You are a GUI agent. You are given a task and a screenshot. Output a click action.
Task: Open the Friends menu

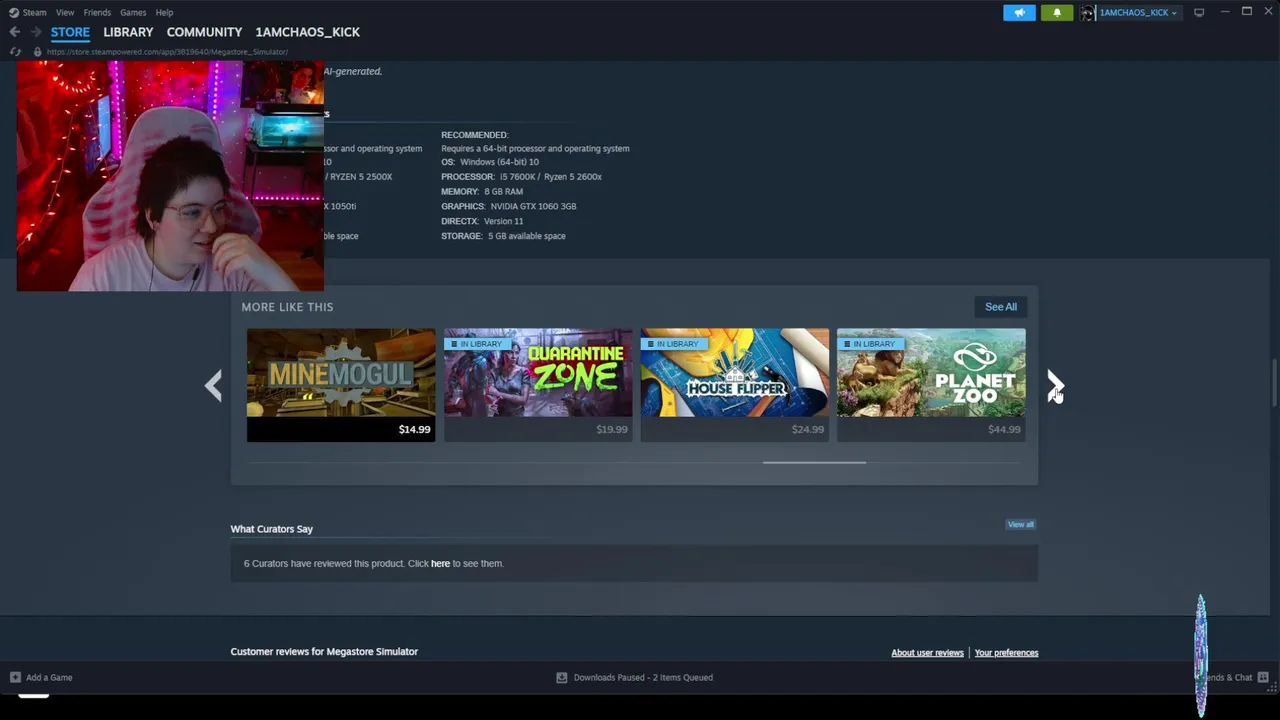[x=97, y=12]
